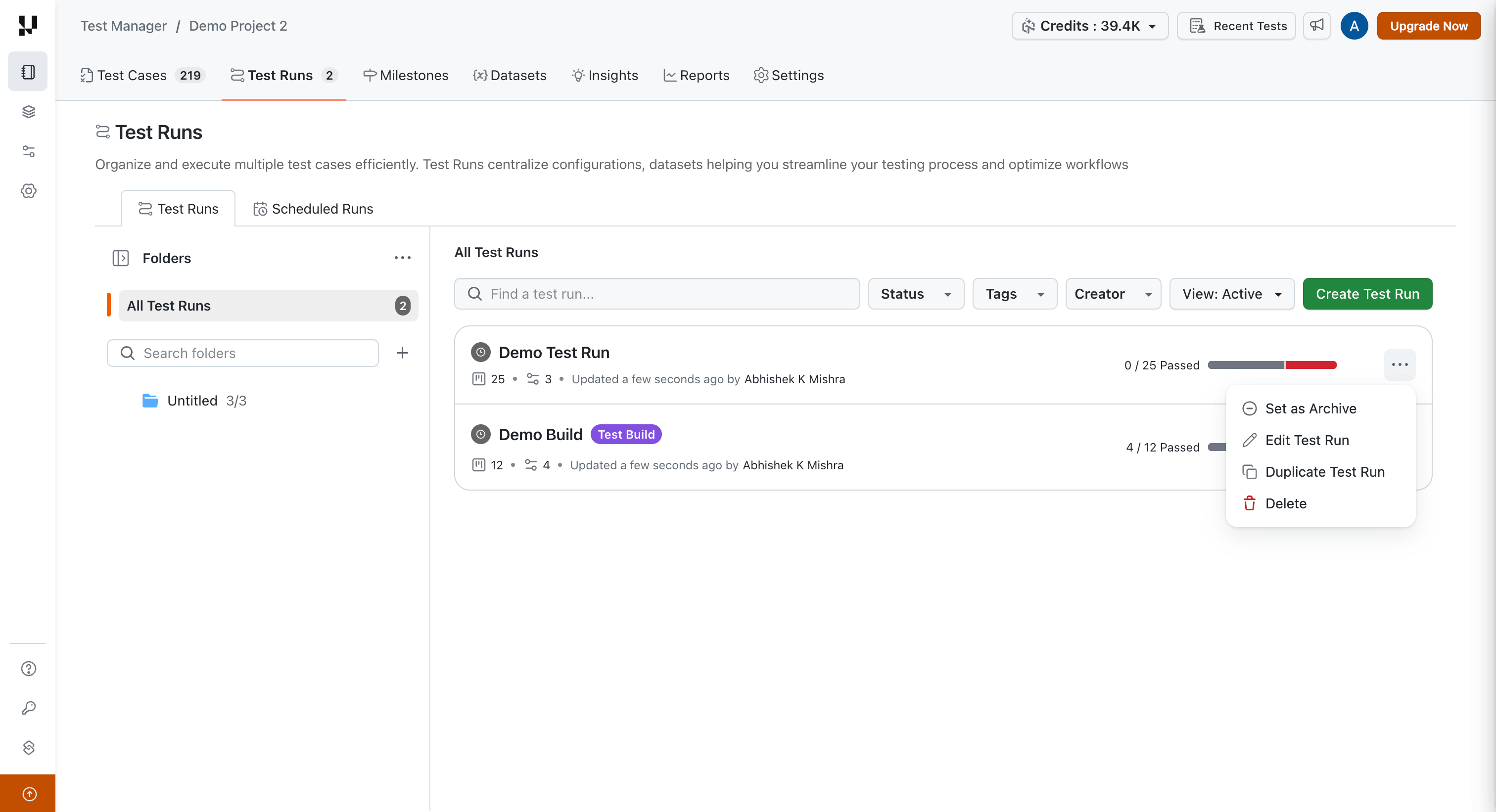Viewport: 1496px width, 812px height.
Task: Click the Demo Test Run progress bar
Action: [1271, 365]
